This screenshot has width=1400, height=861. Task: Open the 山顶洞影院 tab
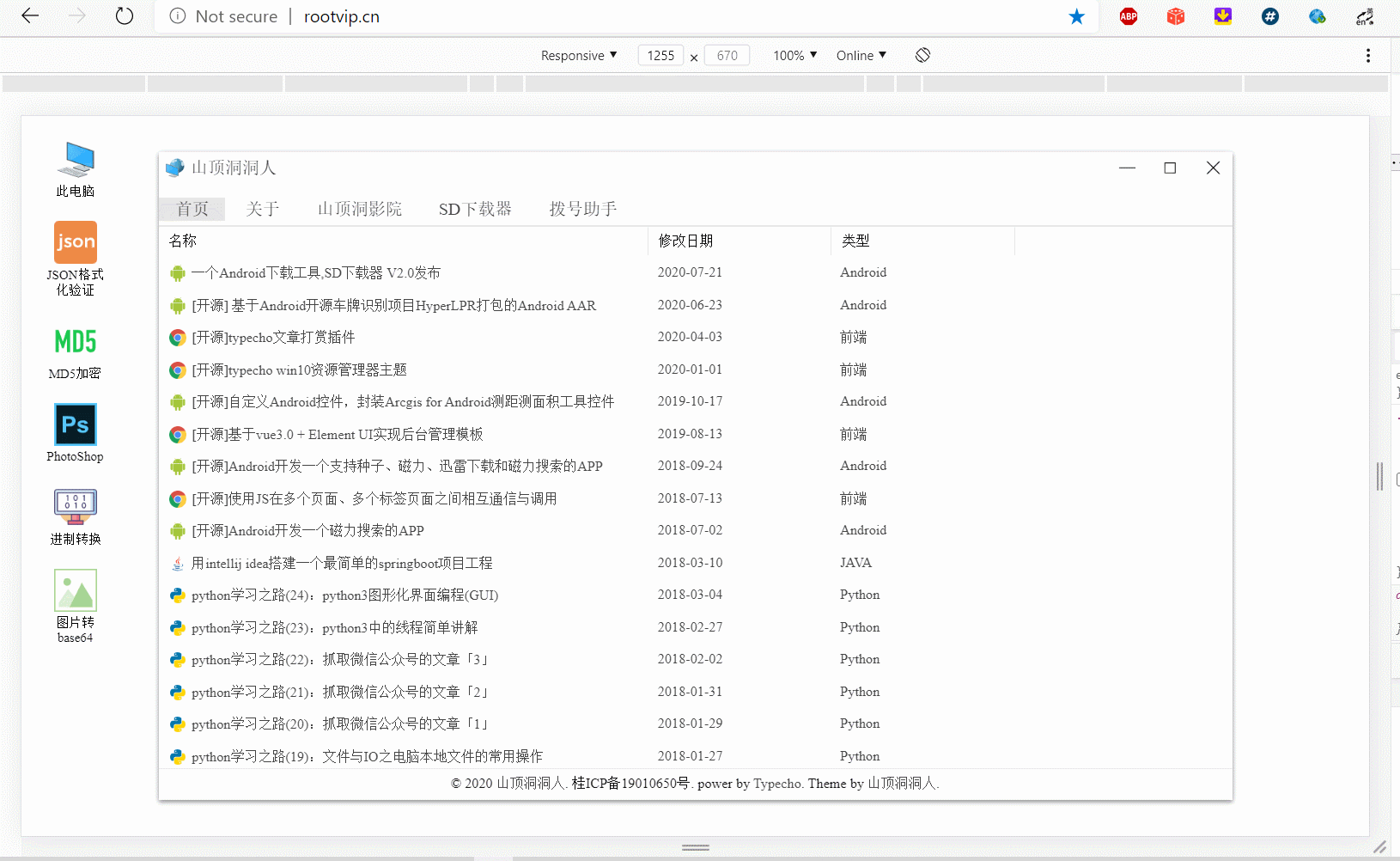point(360,209)
